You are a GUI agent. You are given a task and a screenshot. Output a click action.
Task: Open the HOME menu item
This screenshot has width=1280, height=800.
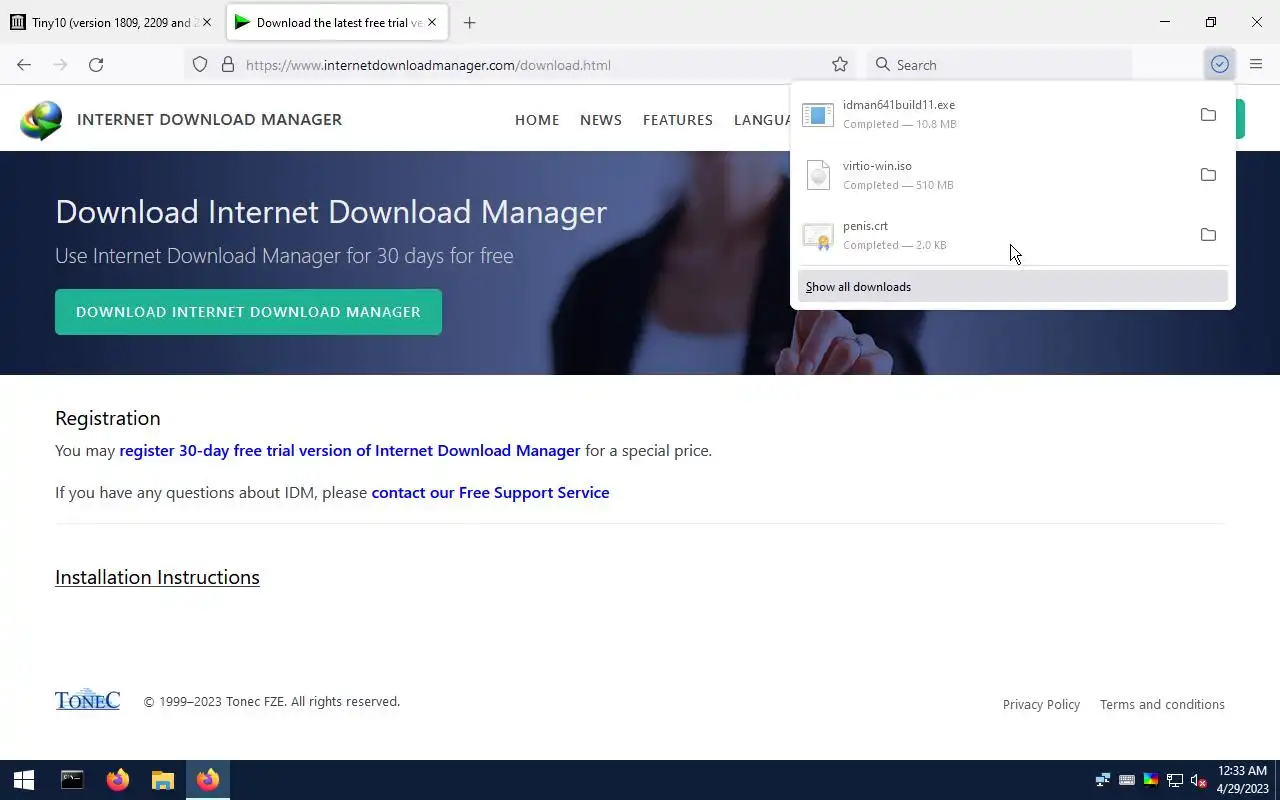[x=537, y=120]
